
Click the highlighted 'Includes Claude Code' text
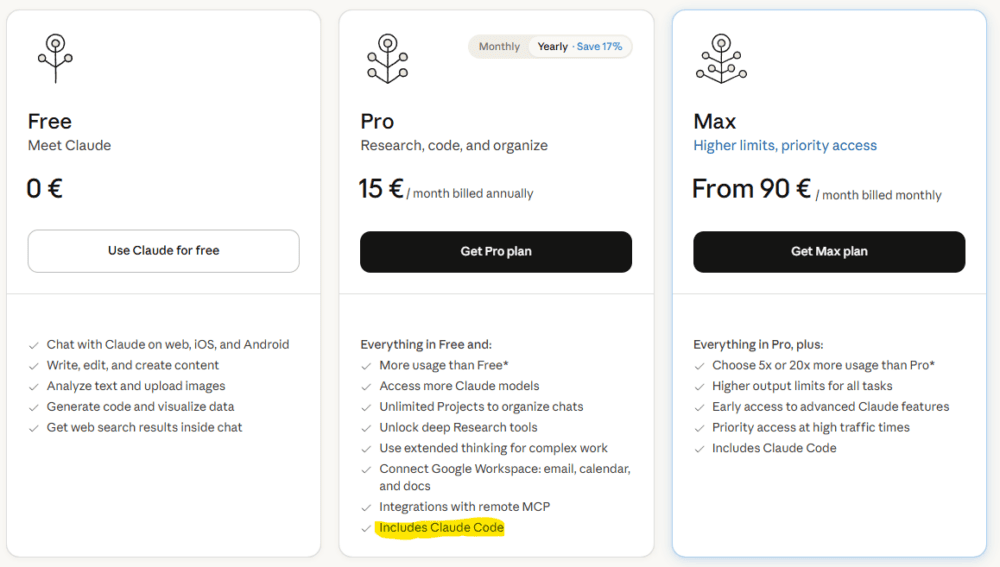coord(441,528)
